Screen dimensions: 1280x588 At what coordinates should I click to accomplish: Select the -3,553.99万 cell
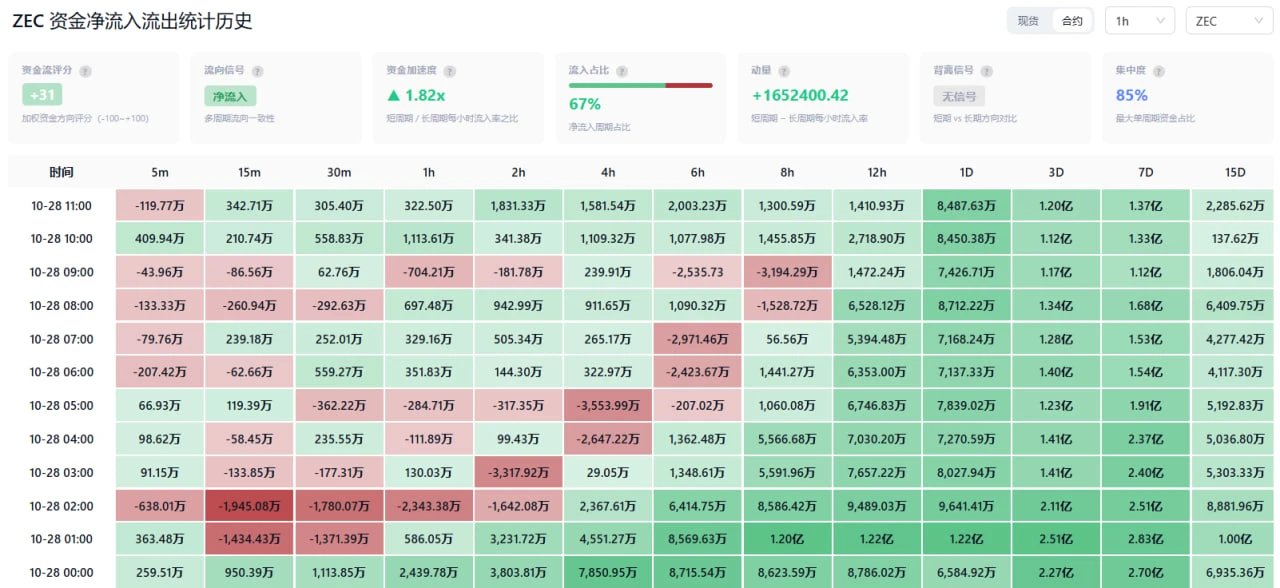point(608,405)
